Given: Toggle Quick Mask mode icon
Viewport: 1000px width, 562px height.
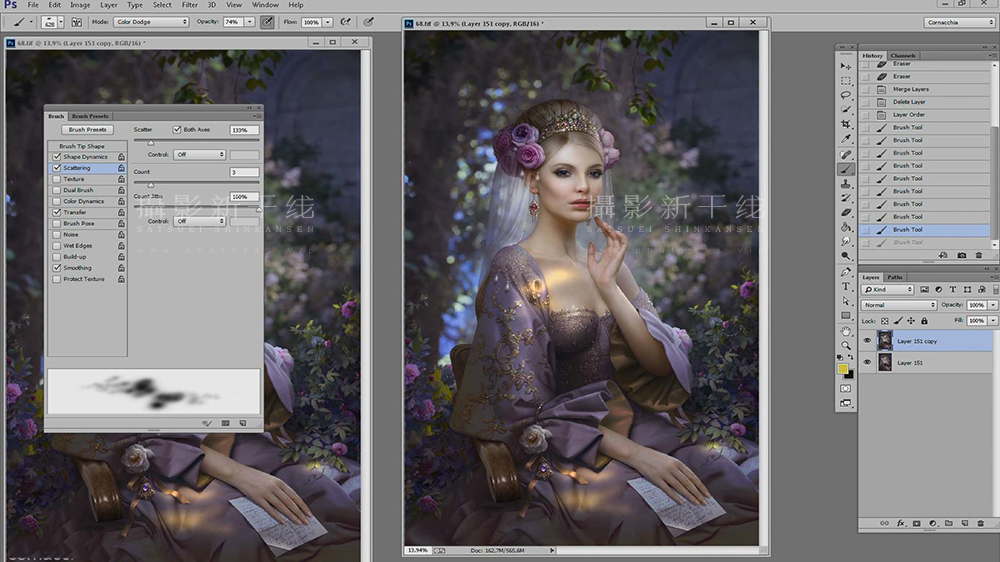Looking at the screenshot, I should (846, 388).
